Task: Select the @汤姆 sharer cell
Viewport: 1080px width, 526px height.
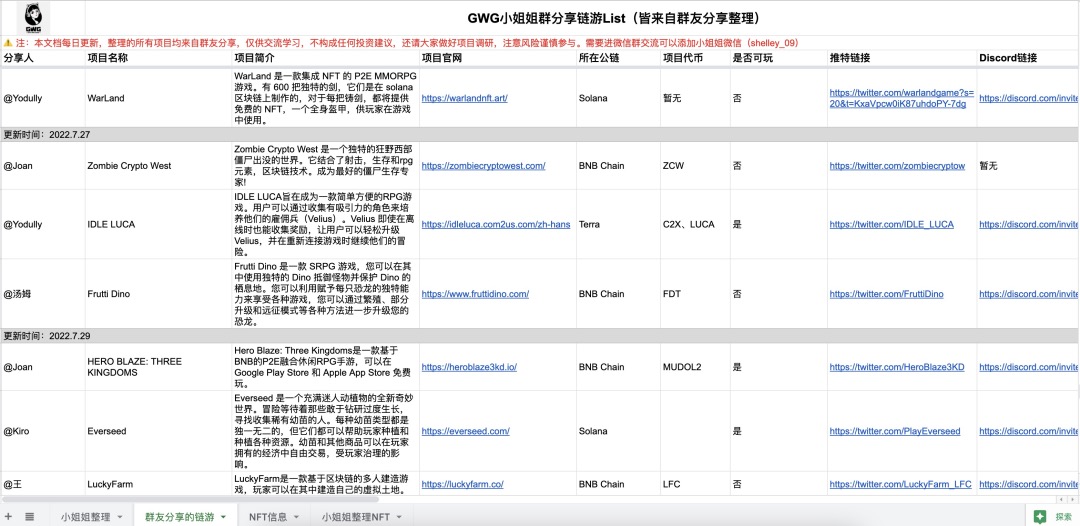Action: tap(42, 294)
